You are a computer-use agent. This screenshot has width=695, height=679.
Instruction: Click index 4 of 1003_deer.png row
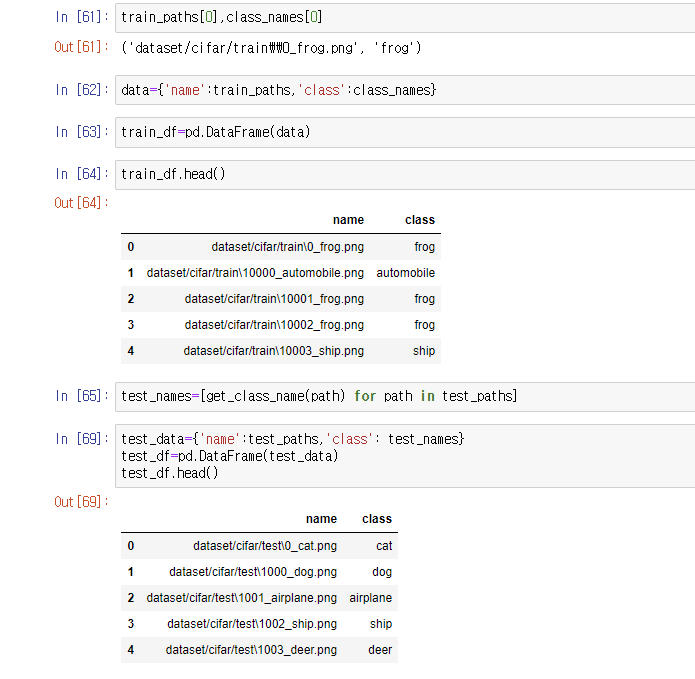coord(131,650)
